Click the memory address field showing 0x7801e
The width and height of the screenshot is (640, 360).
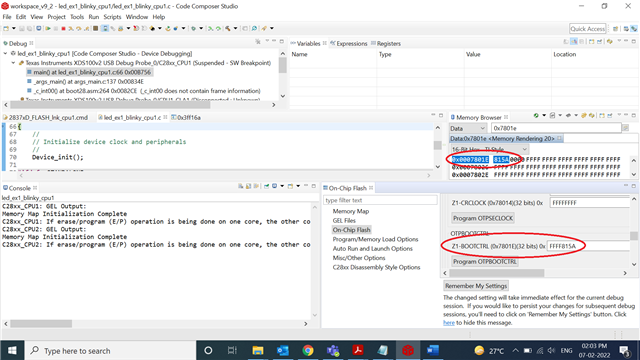point(556,128)
